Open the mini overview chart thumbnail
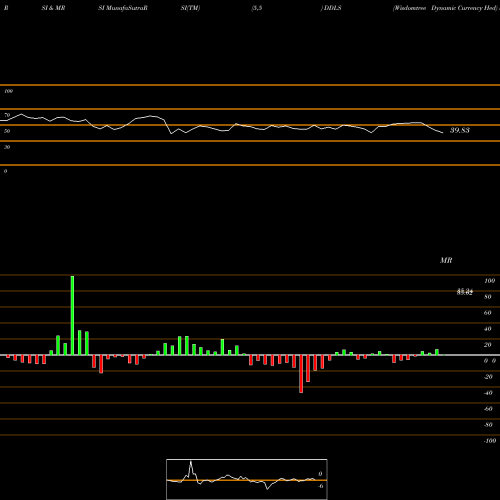Viewport: 500px width, 500px height. click(x=247, y=479)
